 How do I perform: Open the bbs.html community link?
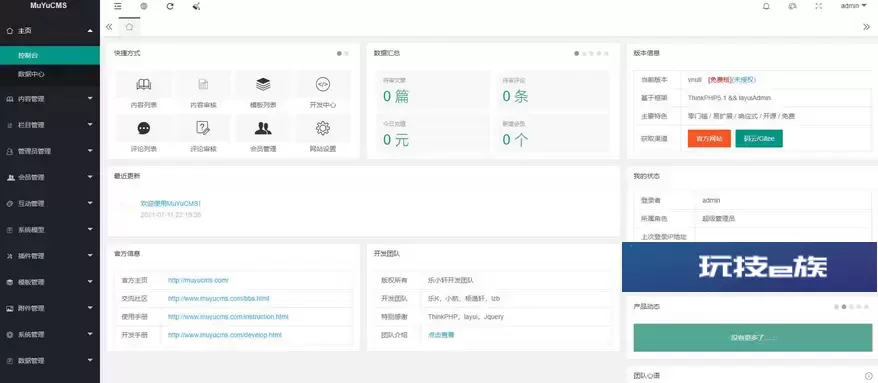pos(218,298)
